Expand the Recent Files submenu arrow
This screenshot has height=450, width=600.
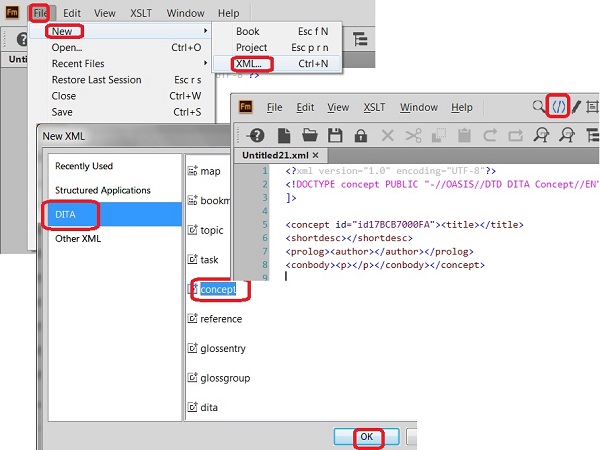(x=205, y=63)
